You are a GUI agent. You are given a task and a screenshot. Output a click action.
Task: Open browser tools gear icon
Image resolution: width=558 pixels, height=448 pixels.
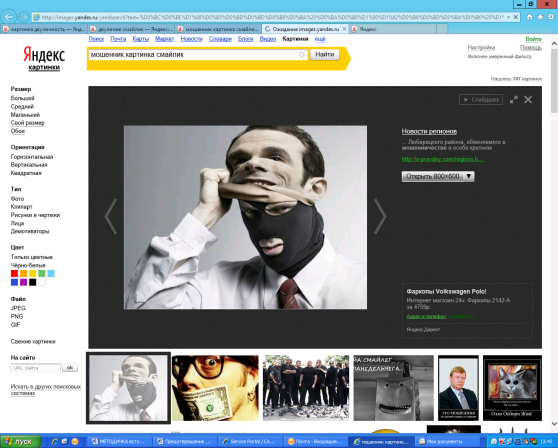click(551, 17)
